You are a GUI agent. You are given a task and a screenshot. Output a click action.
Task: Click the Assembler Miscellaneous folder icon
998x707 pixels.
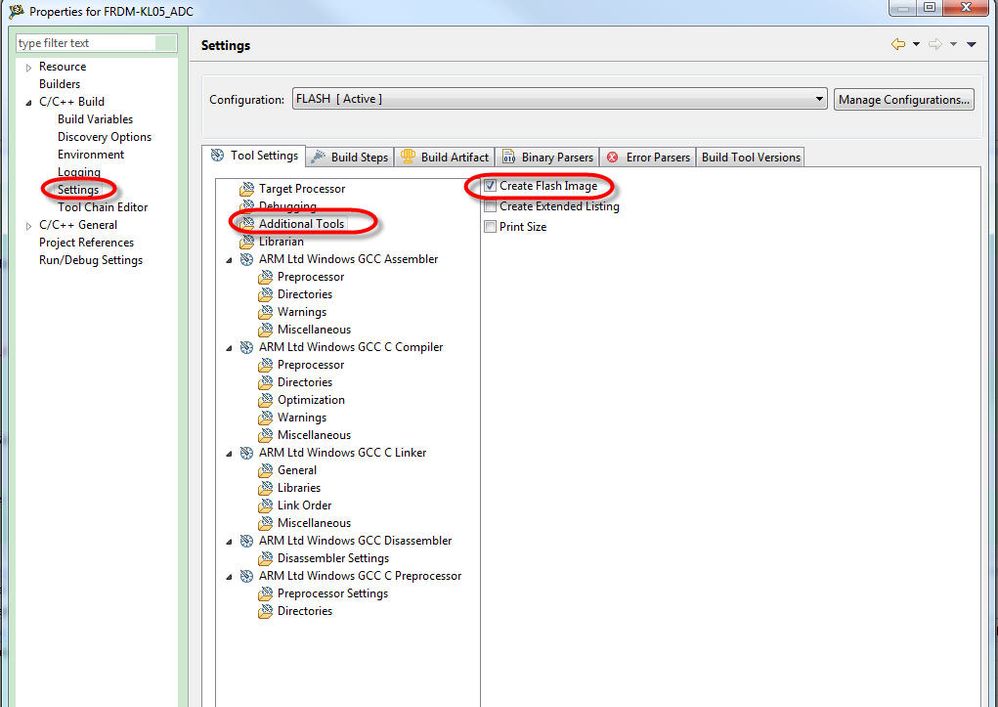pyautogui.click(x=265, y=330)
